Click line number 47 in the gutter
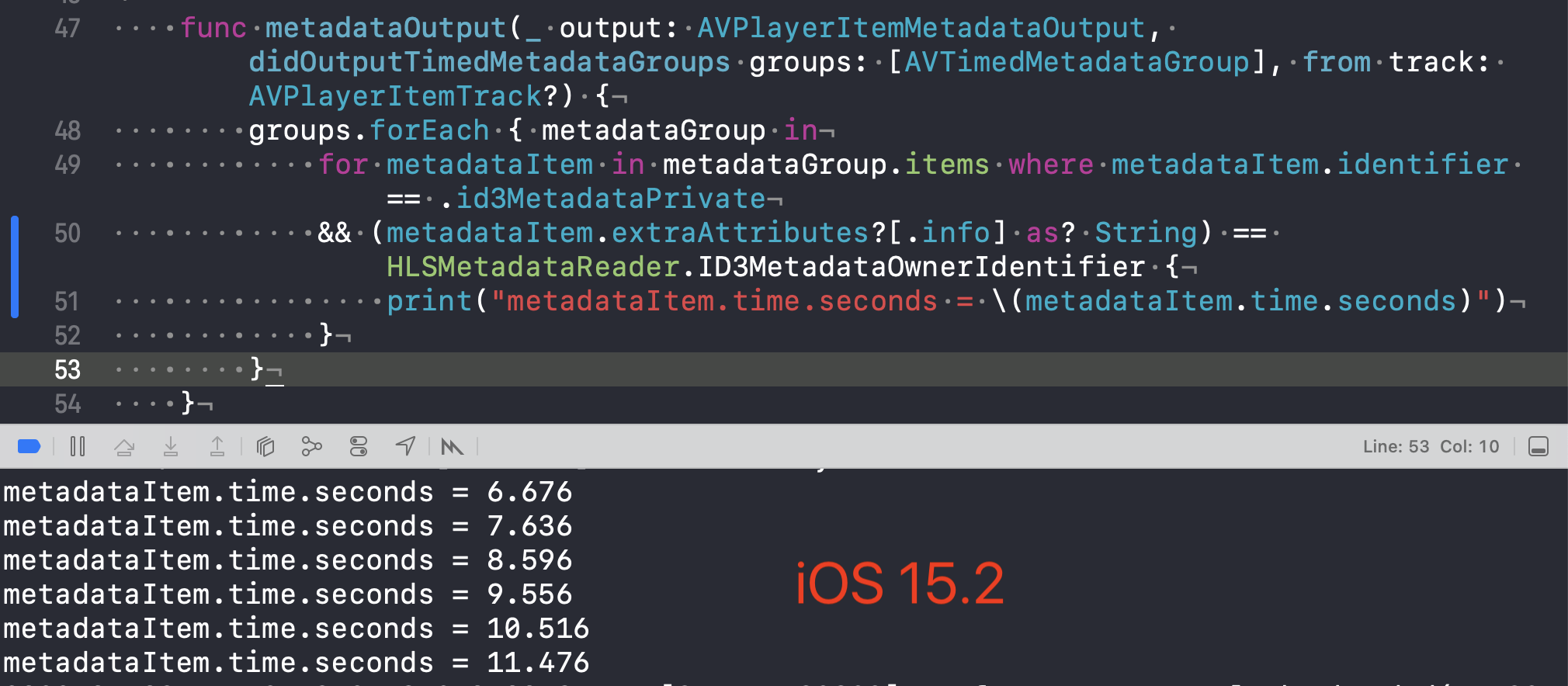The height and width of the screenshot is (686, 1568). click(68, 28)
